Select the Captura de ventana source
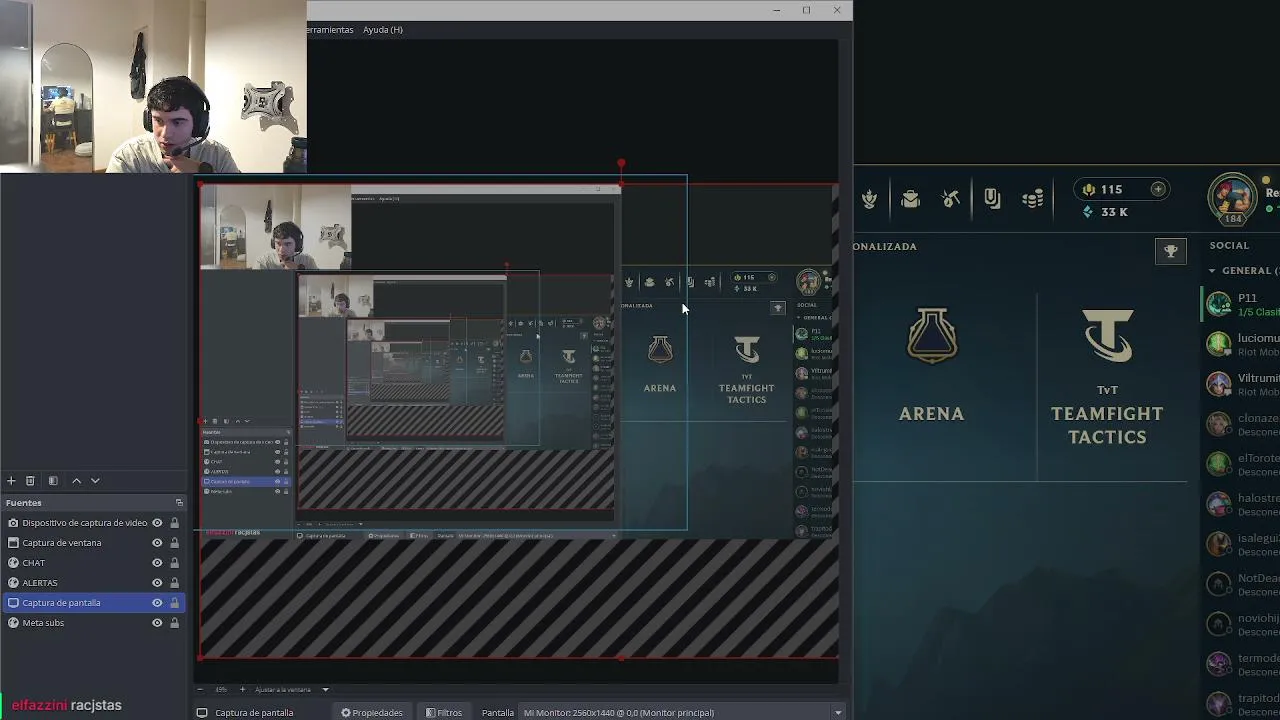The height and width of the screenshot is (720, 1280). (93, 543)
